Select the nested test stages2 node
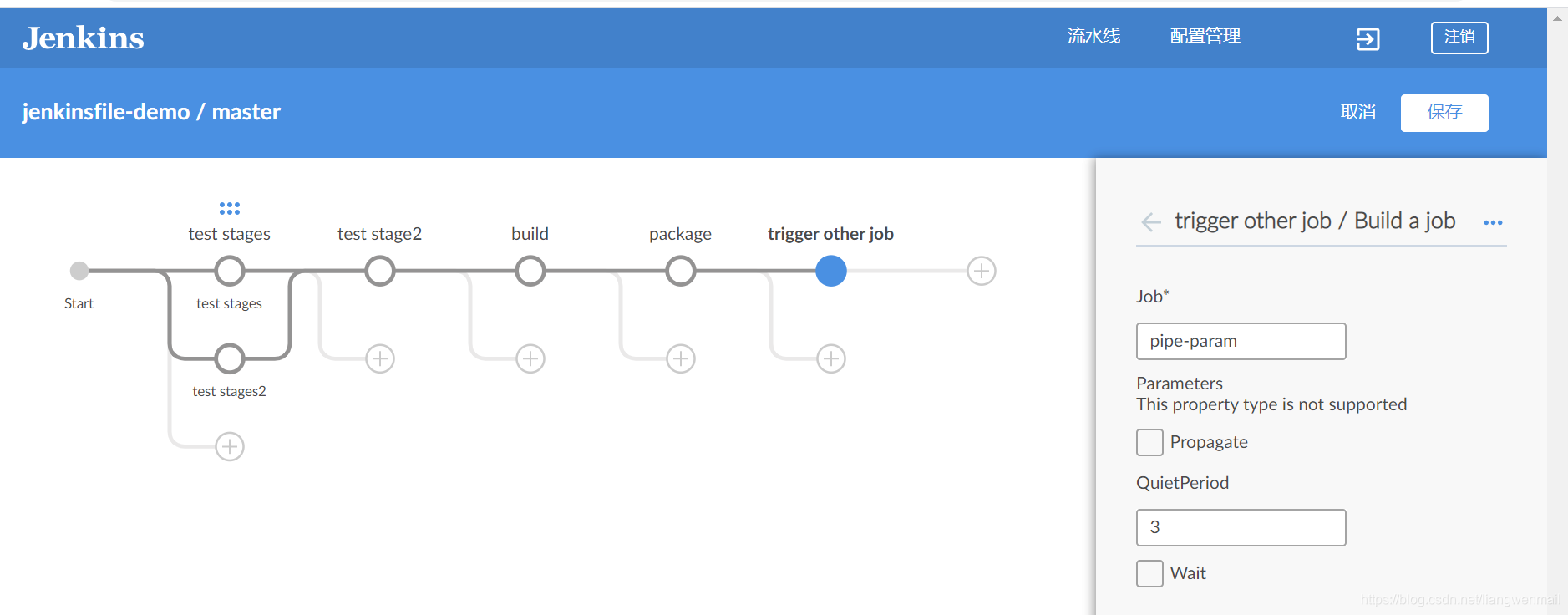The image size is (1568, 615). click(x=230, y=358)
